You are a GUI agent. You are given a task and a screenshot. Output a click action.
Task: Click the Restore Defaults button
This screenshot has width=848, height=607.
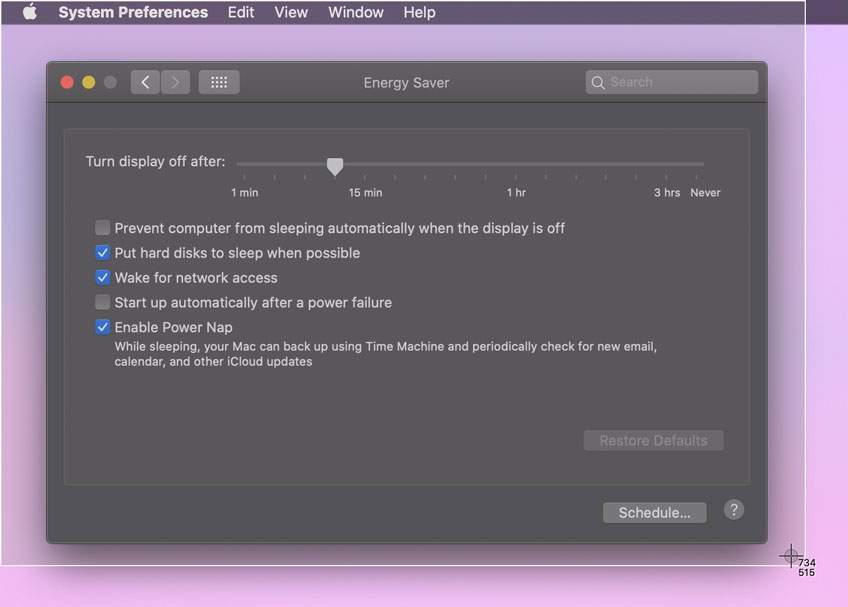coord(653,440)
